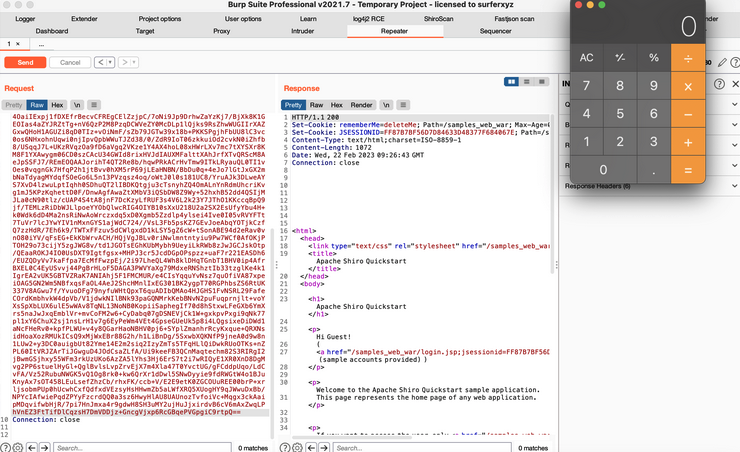Expand the first Inspector section chevron
This screenshot has height=452, width=740.
pyautogui.click(x=734, y=104)
